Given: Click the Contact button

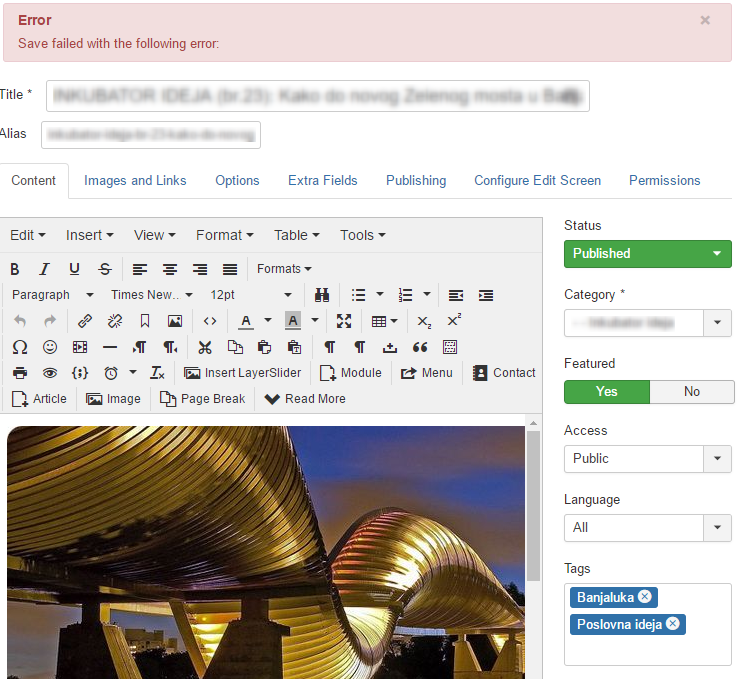Looking at the screenshot, I should pos(504,373).
